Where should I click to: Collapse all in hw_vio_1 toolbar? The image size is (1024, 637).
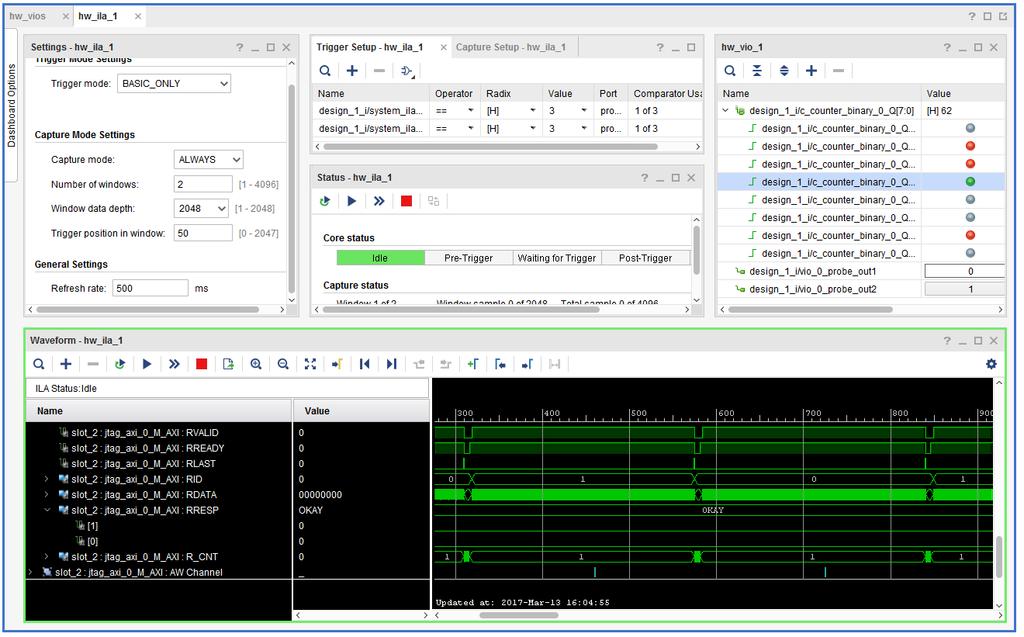(757, 71)
